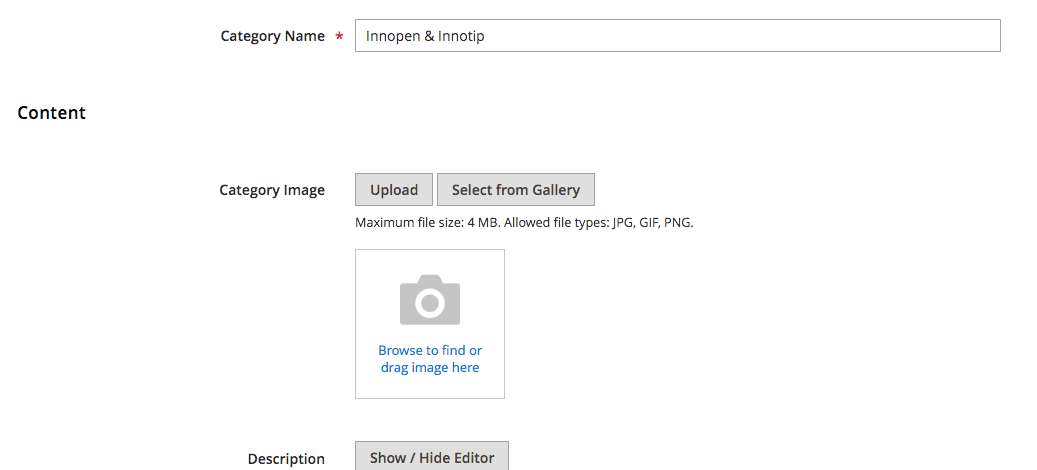The width and height of the screenshot is (1037, 470).
Task: Focus the Category Name input field
Action: 677,36
